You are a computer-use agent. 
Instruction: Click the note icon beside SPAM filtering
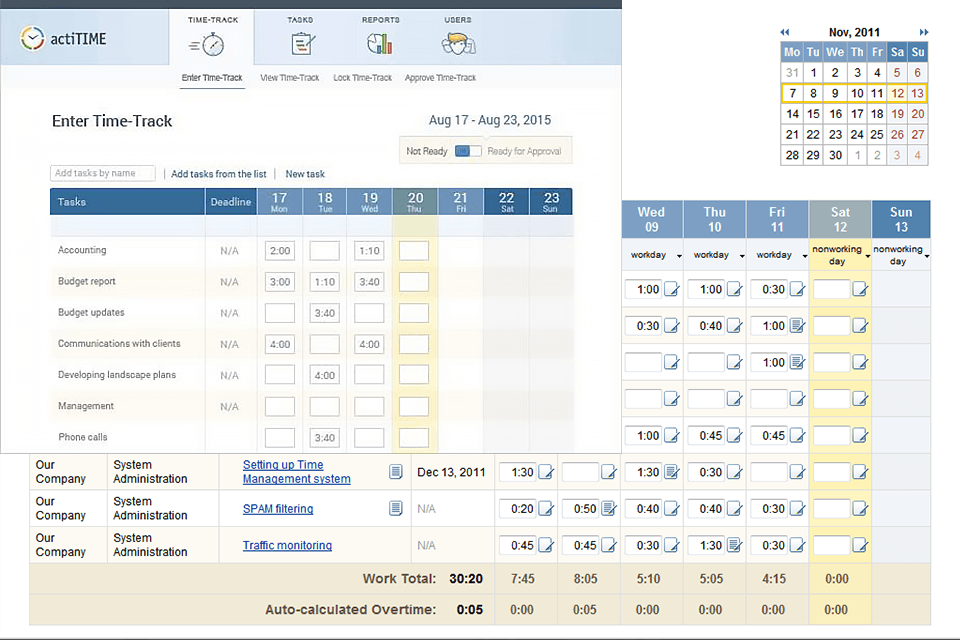[396, 508]
